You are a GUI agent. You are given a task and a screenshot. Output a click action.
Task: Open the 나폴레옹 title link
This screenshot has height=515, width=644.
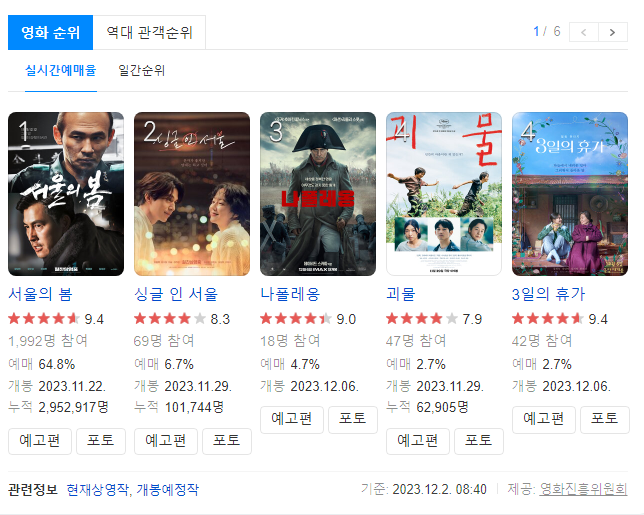[x=290, y=294]
